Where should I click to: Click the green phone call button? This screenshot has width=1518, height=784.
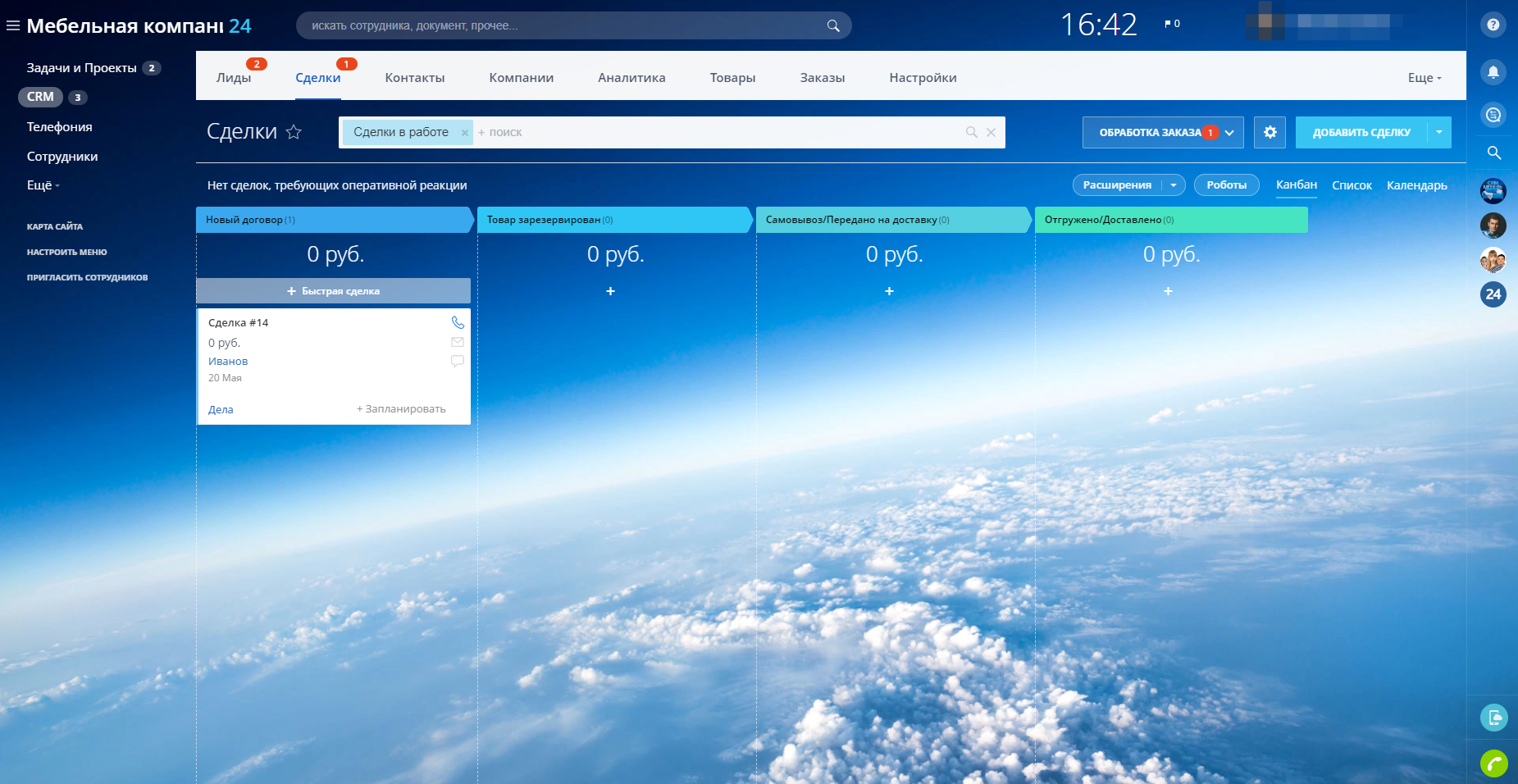(1493, 763)
